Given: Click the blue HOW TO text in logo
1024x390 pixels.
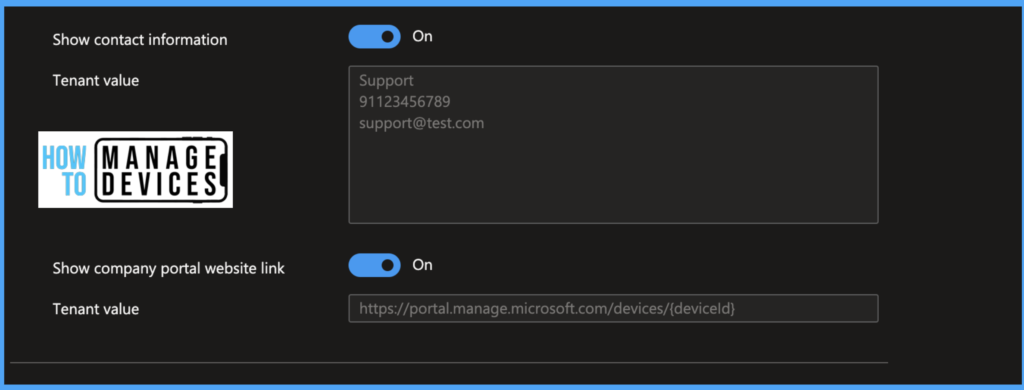Looking at the screenshot, I should 65,171.
